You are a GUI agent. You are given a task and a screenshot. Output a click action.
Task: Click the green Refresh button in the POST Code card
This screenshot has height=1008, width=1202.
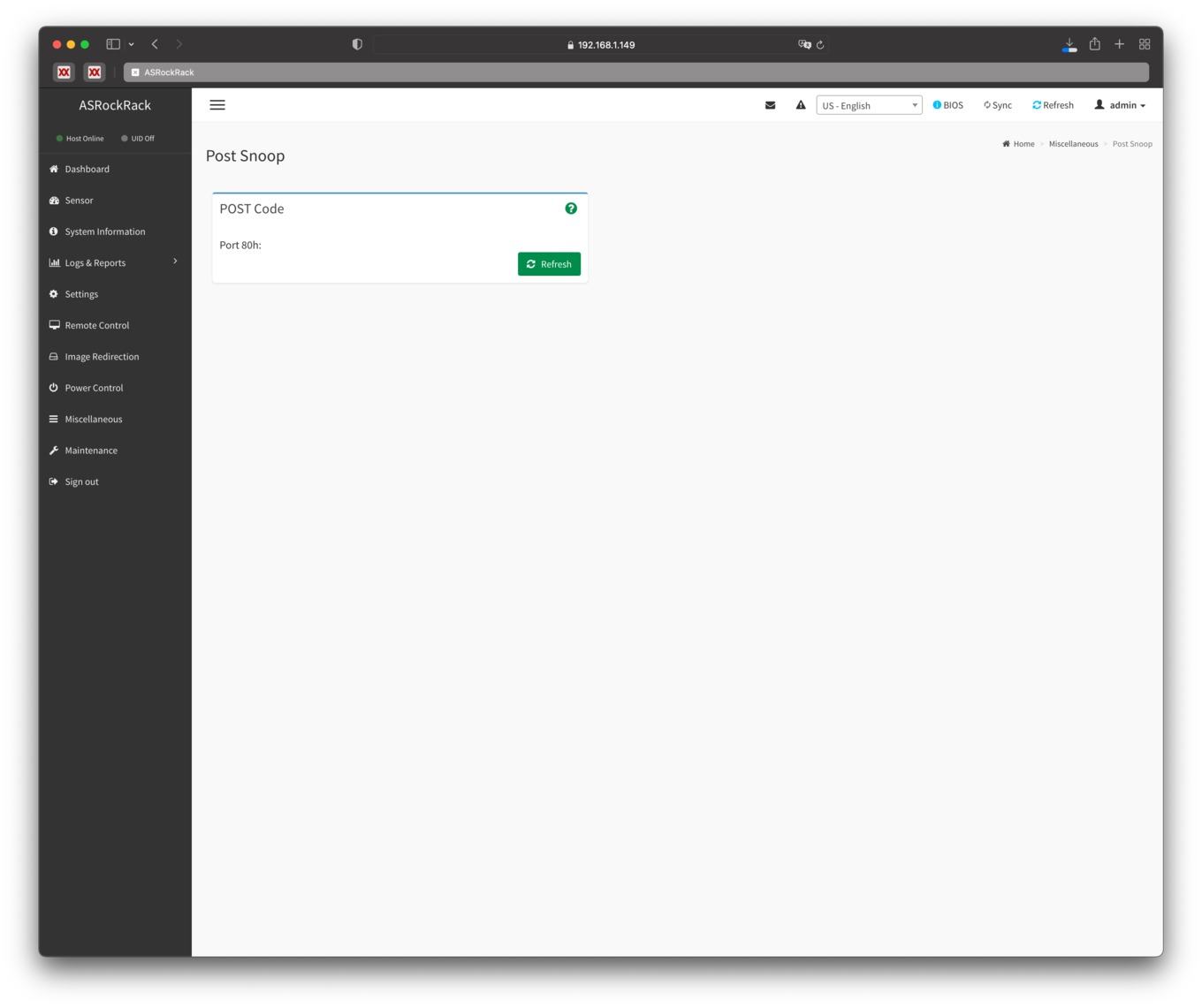(549, 264)
